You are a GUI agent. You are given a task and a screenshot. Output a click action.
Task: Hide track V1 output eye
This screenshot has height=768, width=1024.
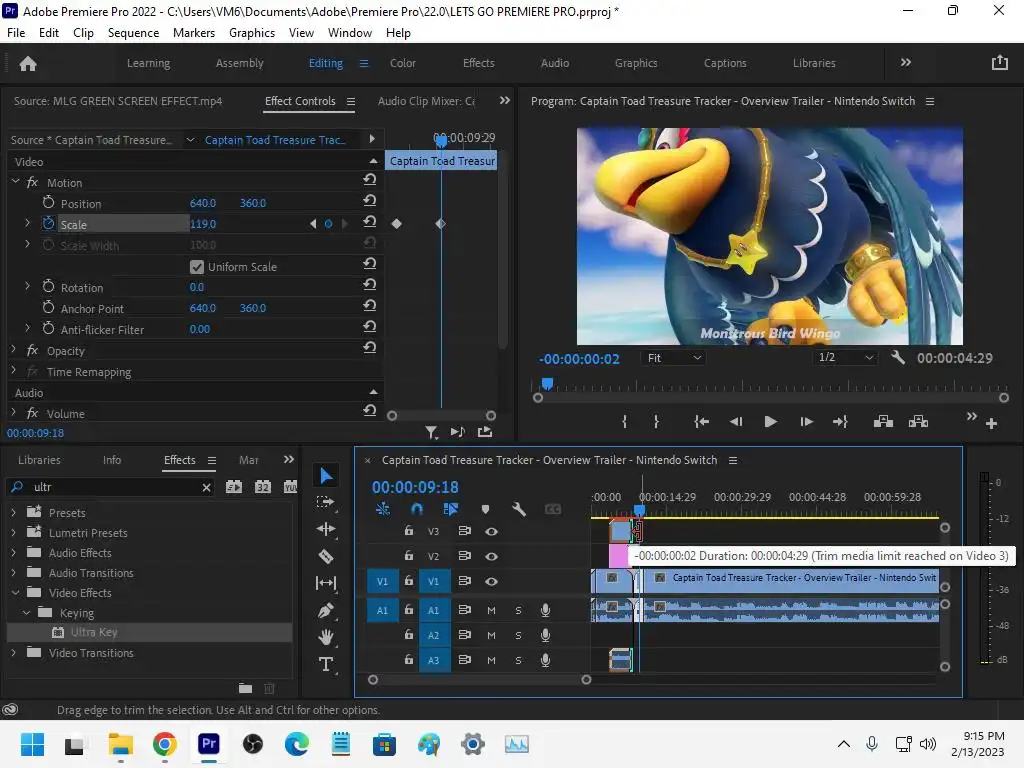point(492,581)
